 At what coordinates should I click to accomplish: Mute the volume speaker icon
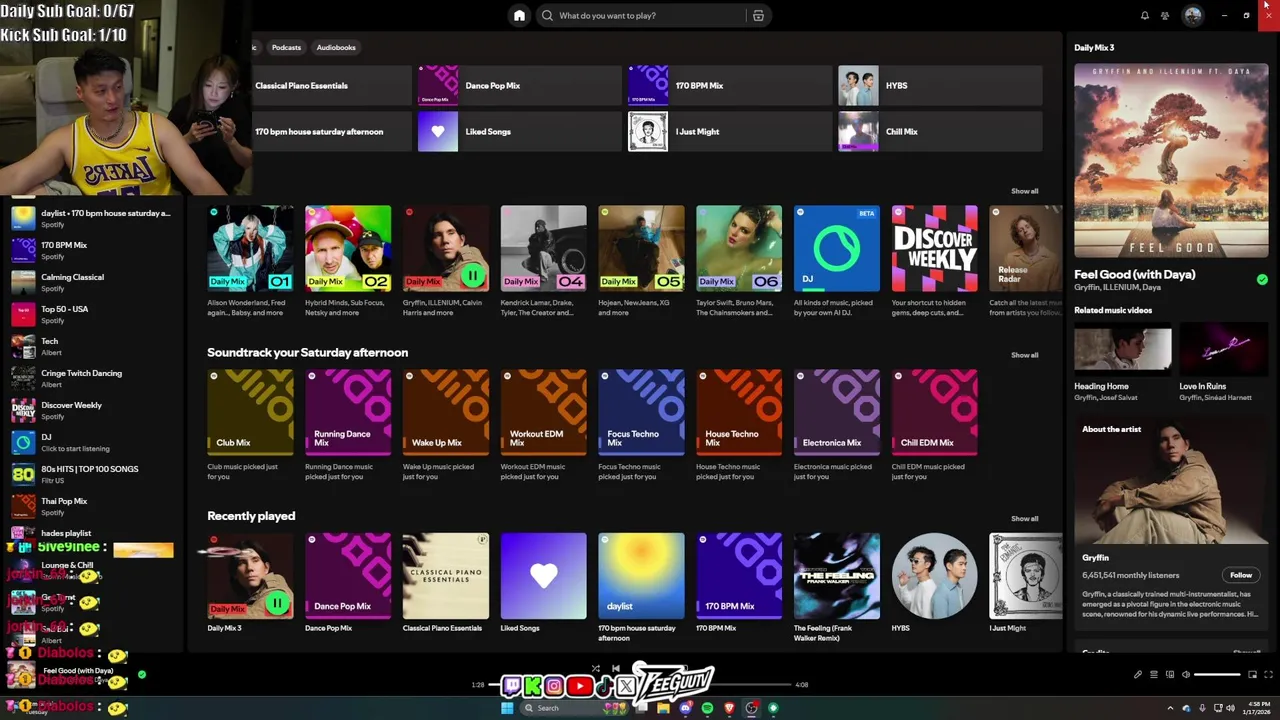tap(1186, 674)
